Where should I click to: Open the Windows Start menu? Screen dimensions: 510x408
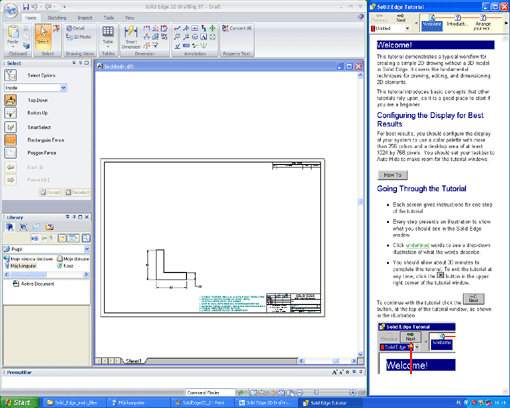19,402
